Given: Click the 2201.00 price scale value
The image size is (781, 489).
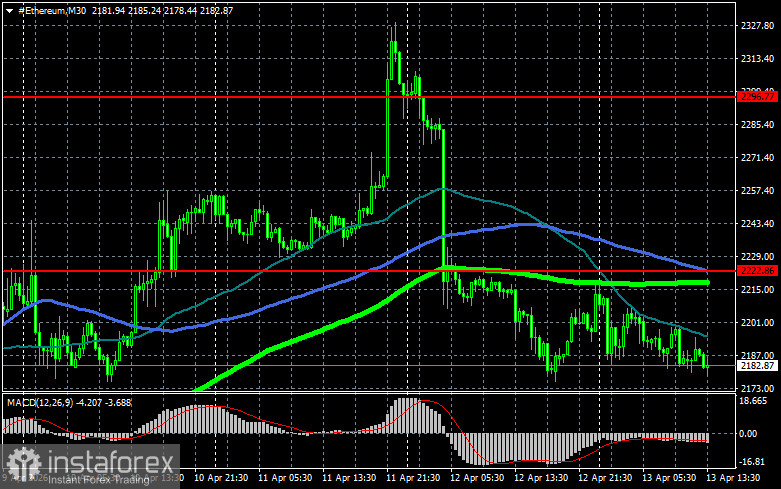Looking at the screenshot, I should click(757, 322).
